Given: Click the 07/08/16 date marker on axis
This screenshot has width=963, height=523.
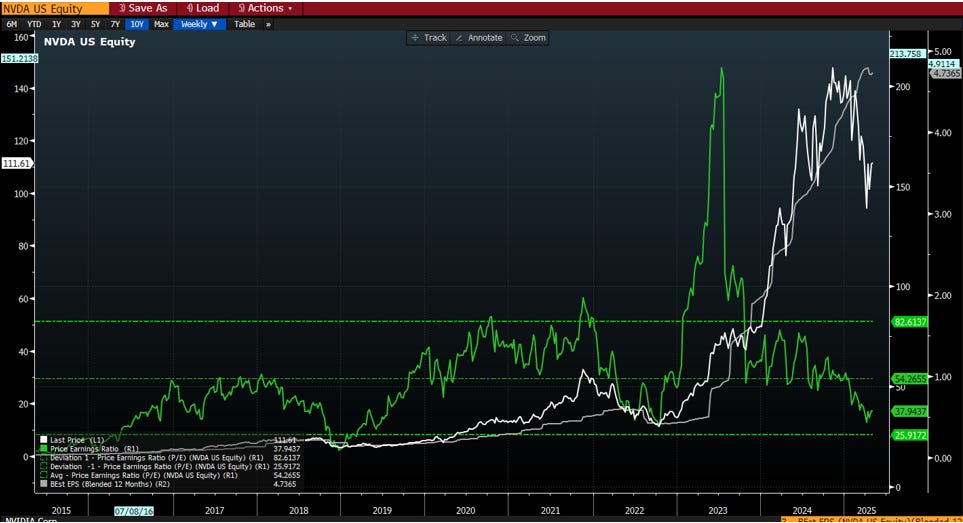Looking at the screenshot, I should 134,511.
